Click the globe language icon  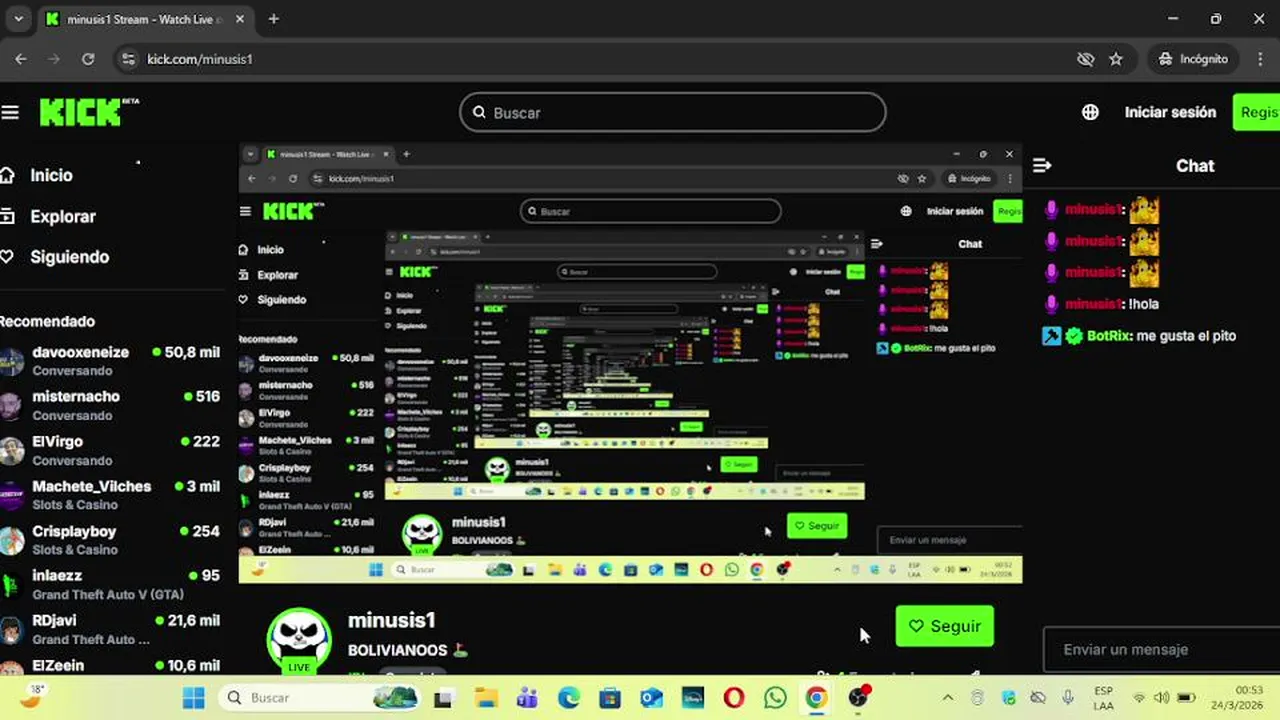click(x=1090, y=112)
